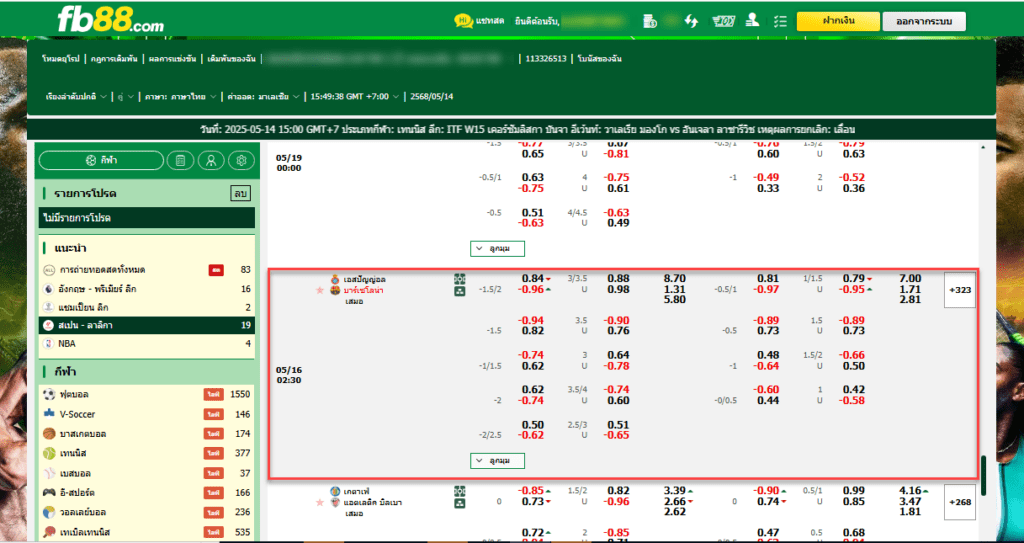
Task: Open the account person icon in sidebar
Action: [211, 160]
